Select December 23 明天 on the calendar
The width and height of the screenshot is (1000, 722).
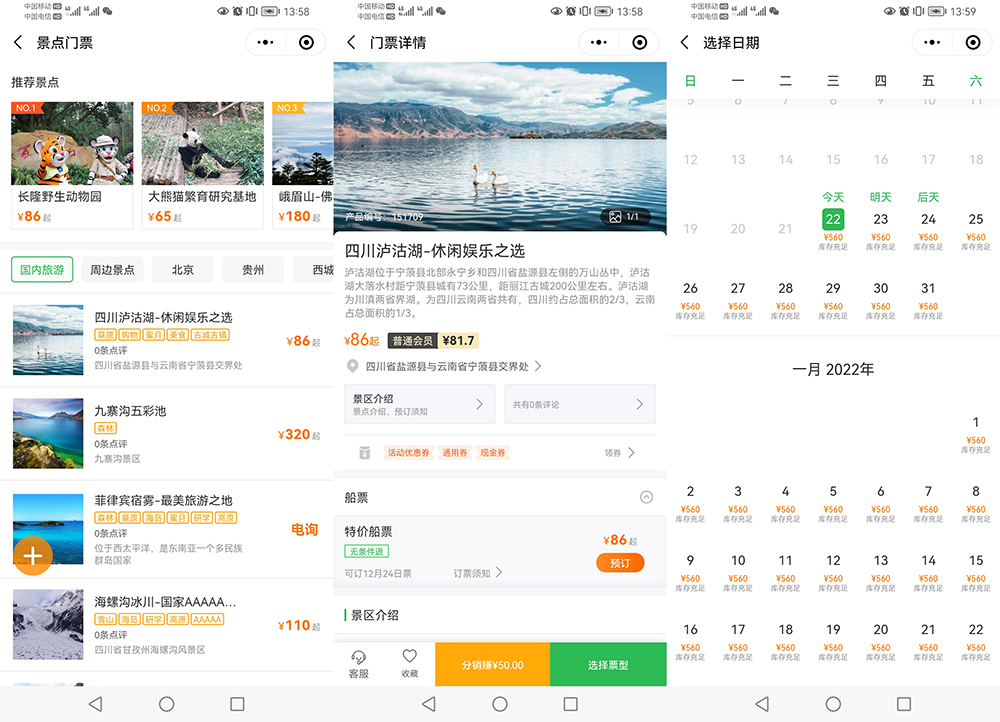click(880, 220)
